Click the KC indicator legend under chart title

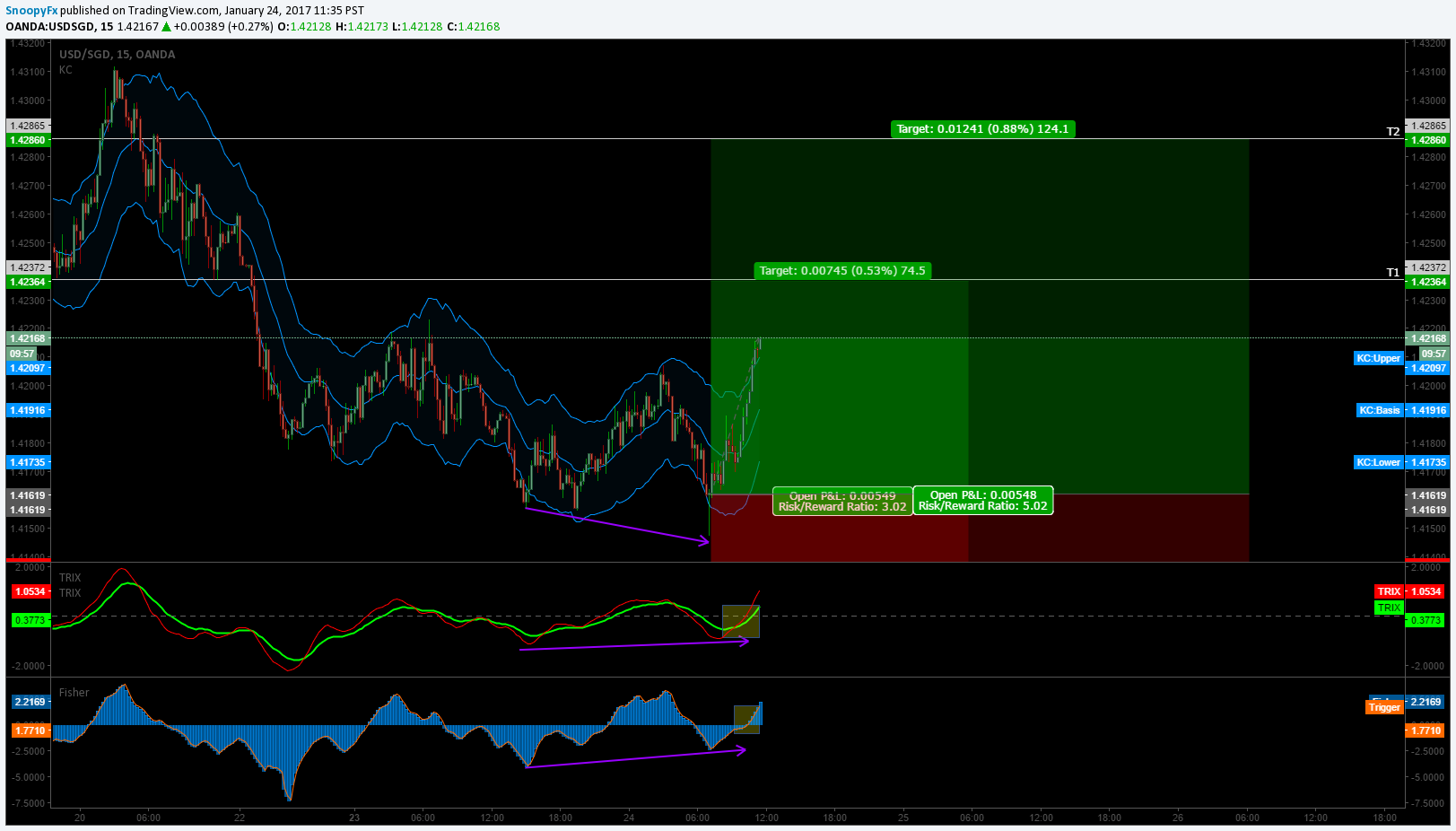pos(65,69)
